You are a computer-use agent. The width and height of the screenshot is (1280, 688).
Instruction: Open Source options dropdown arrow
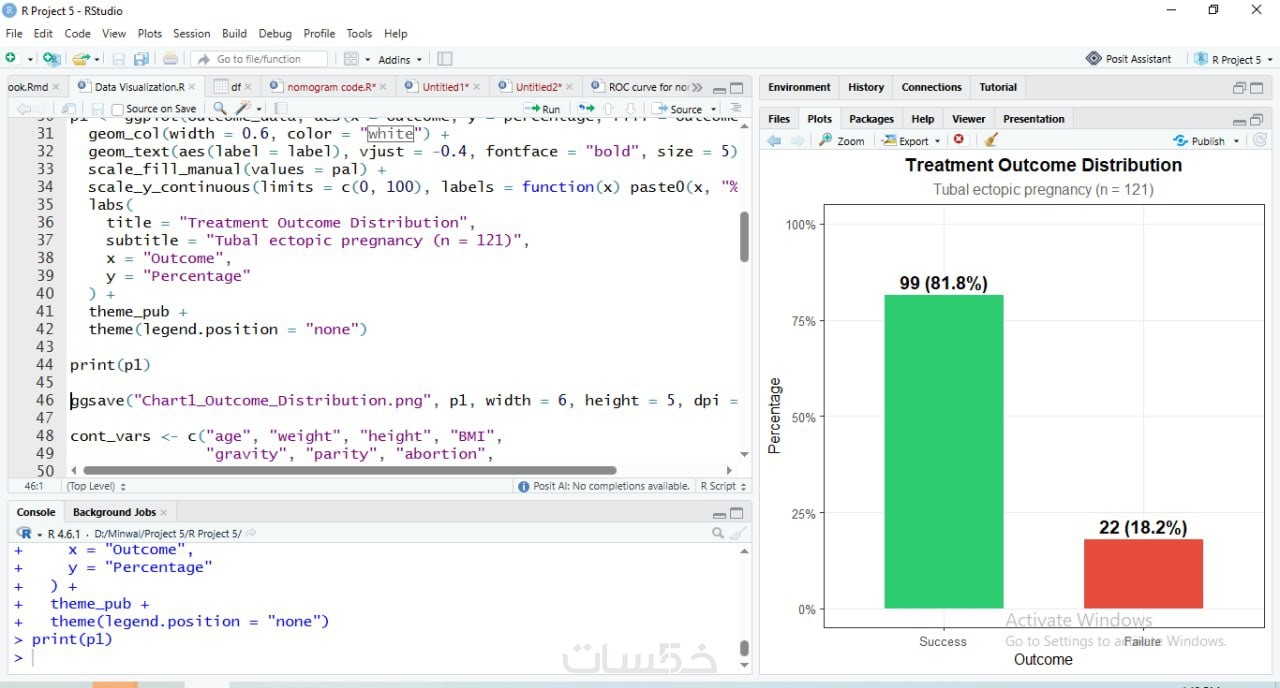click(713, 109)
